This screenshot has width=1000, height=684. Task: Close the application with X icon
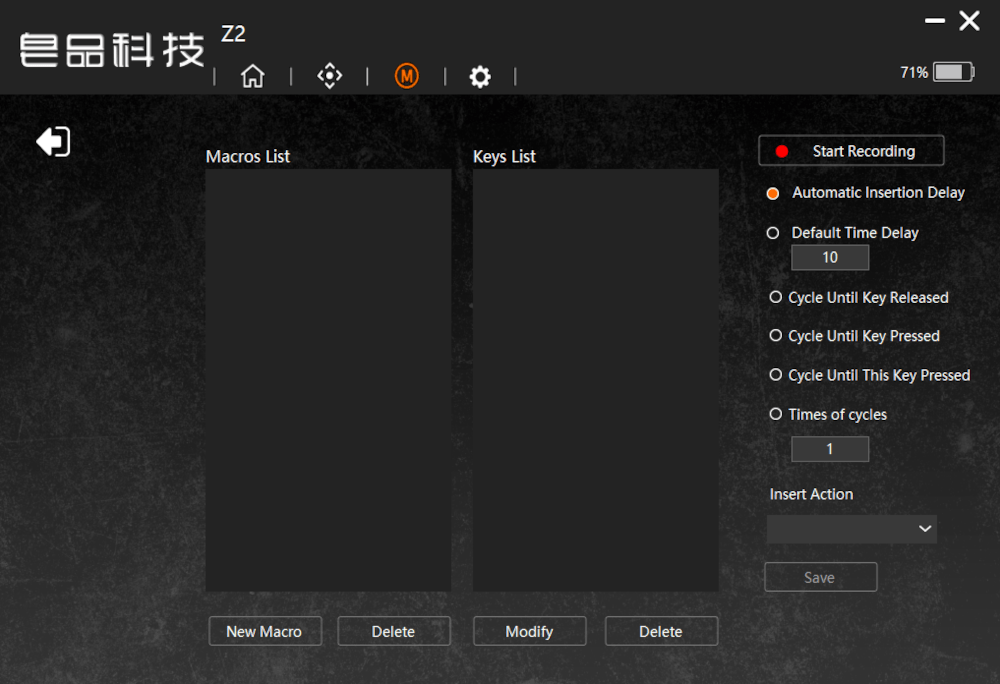point(969,21)
